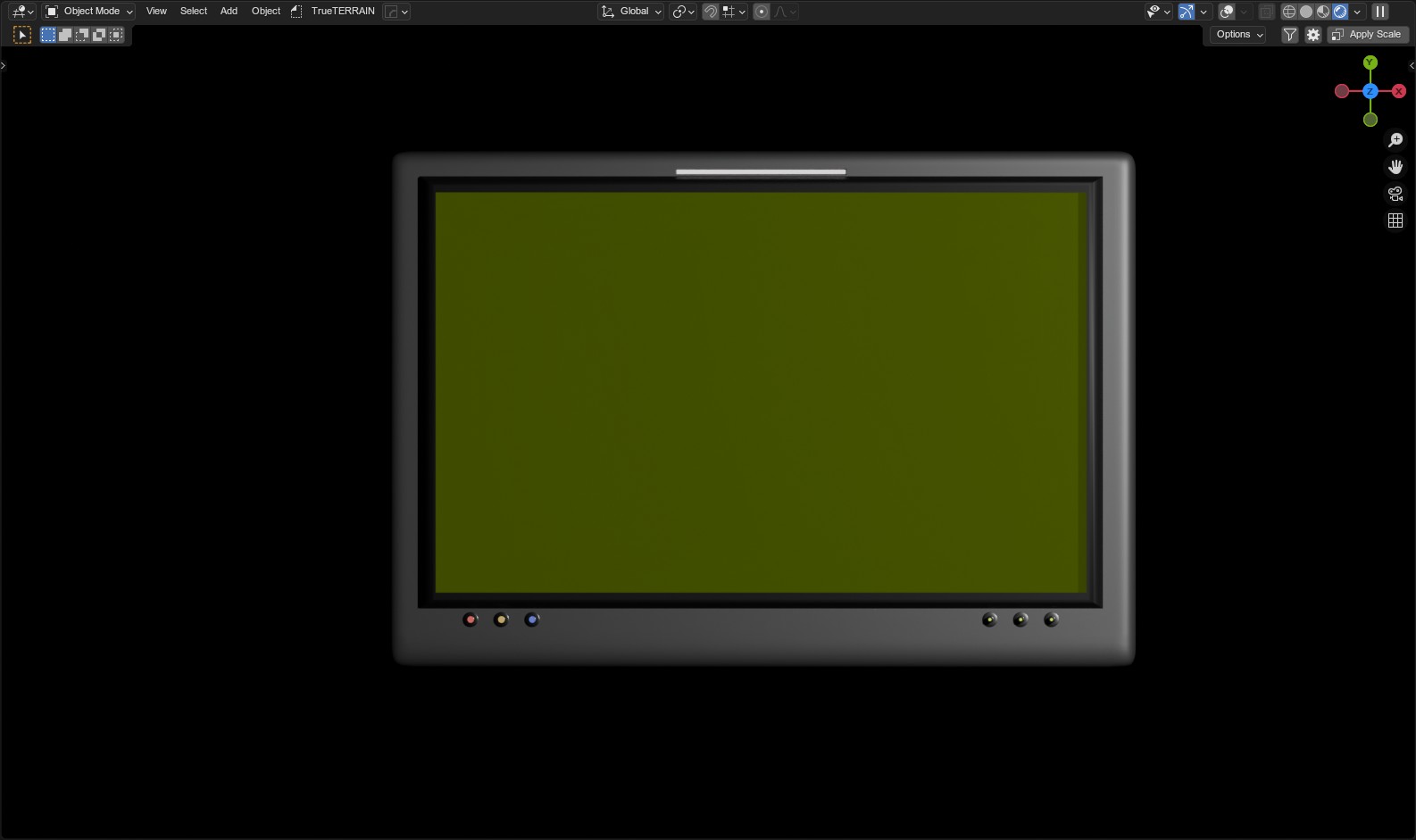This screenshot has height=840, width=1416.
Task: Open the Global transform orientation dropdown
Action: 631,12
